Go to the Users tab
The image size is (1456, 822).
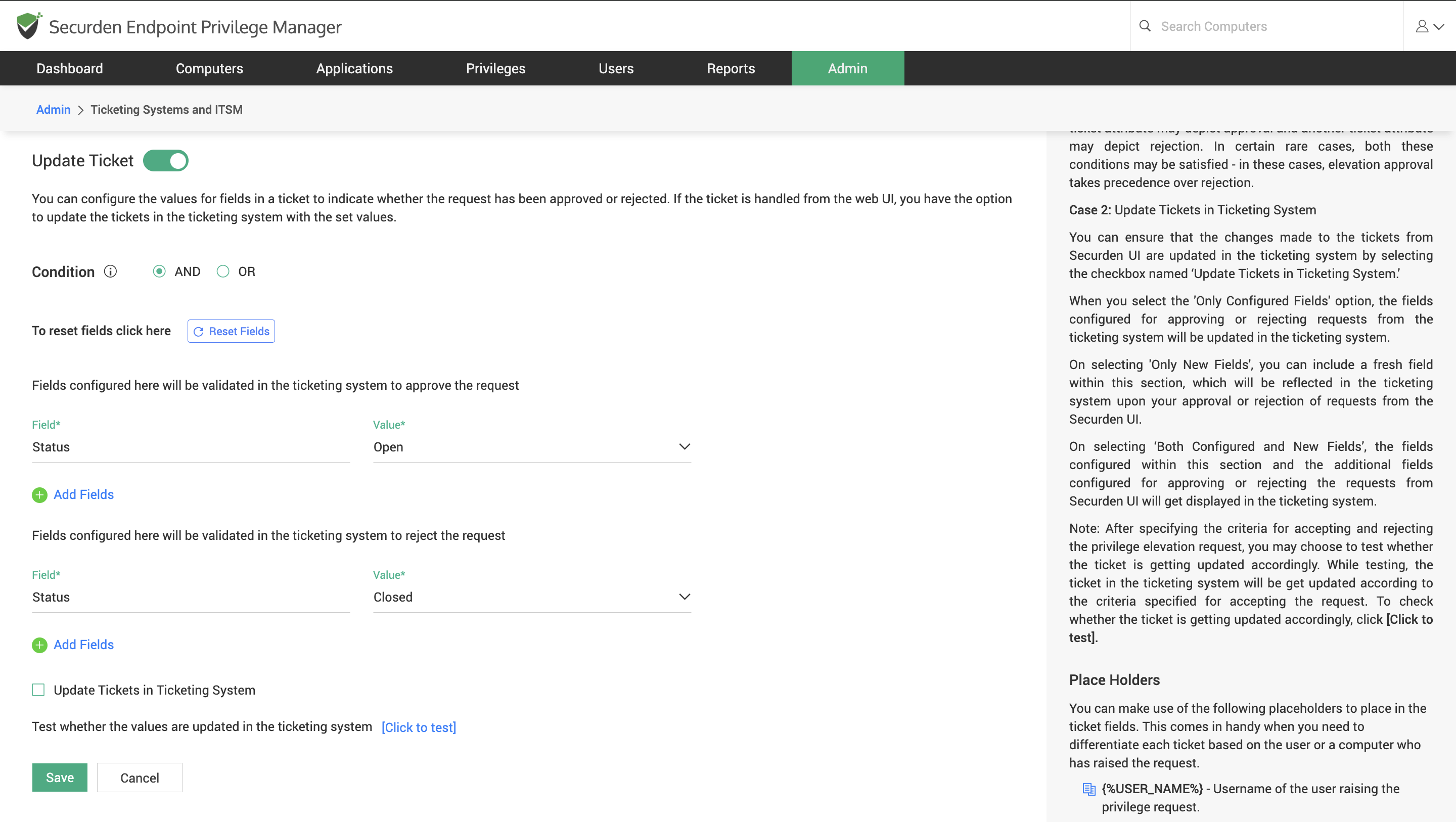point(616,68)
